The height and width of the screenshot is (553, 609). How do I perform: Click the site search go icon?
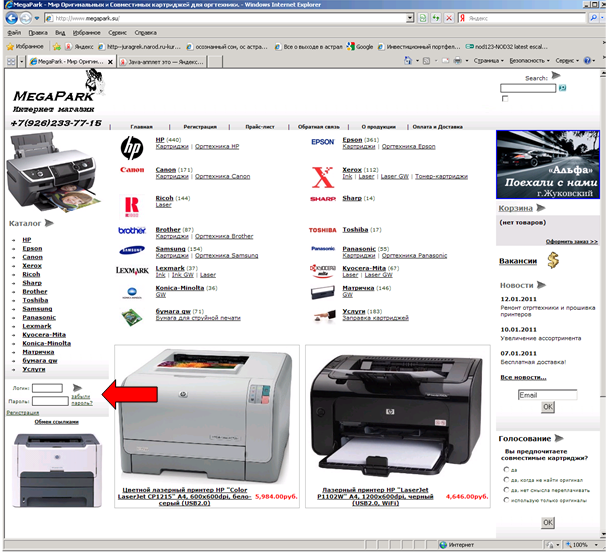(x=562, y=88)
